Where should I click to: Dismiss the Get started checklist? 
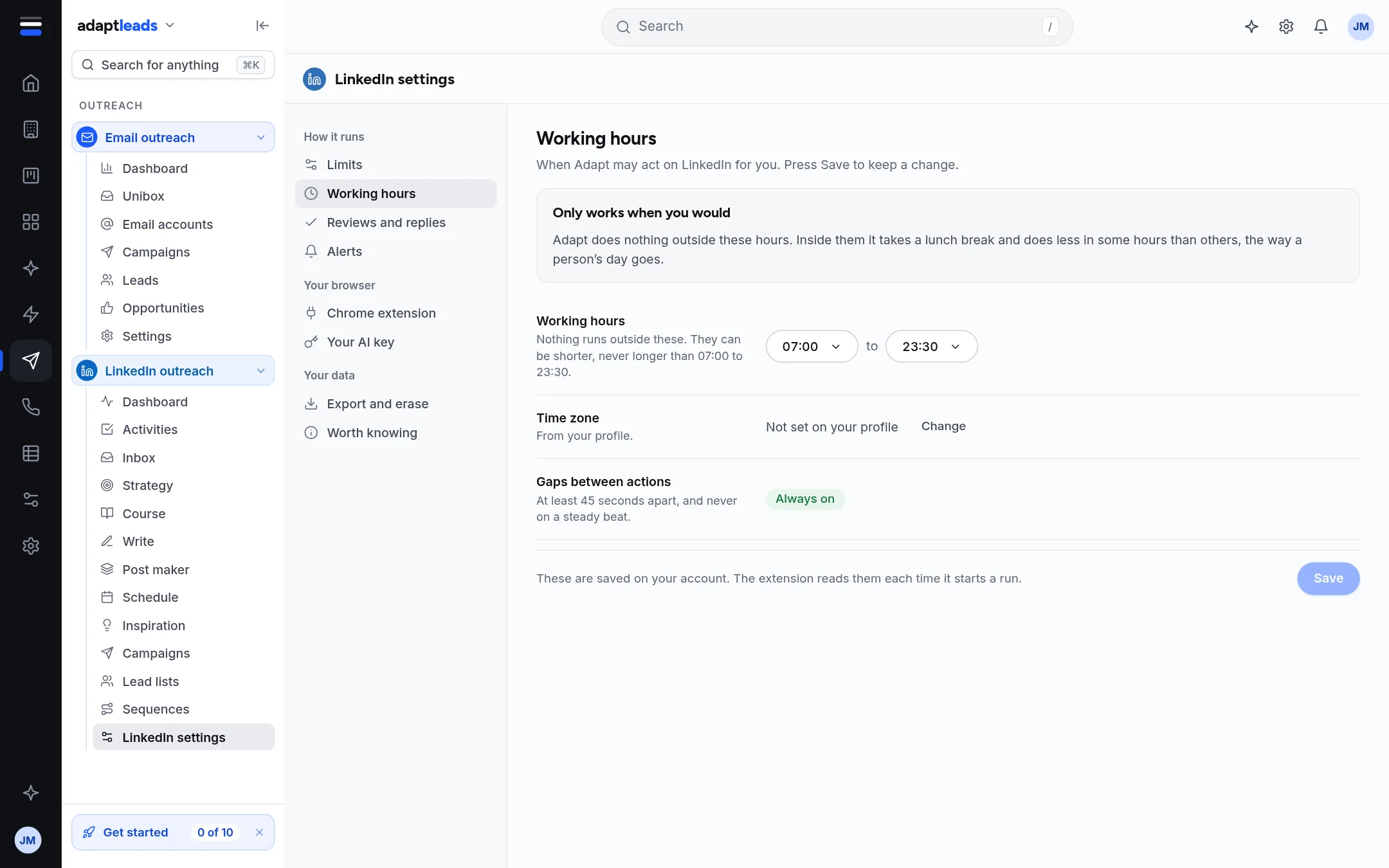coord(260,832)
